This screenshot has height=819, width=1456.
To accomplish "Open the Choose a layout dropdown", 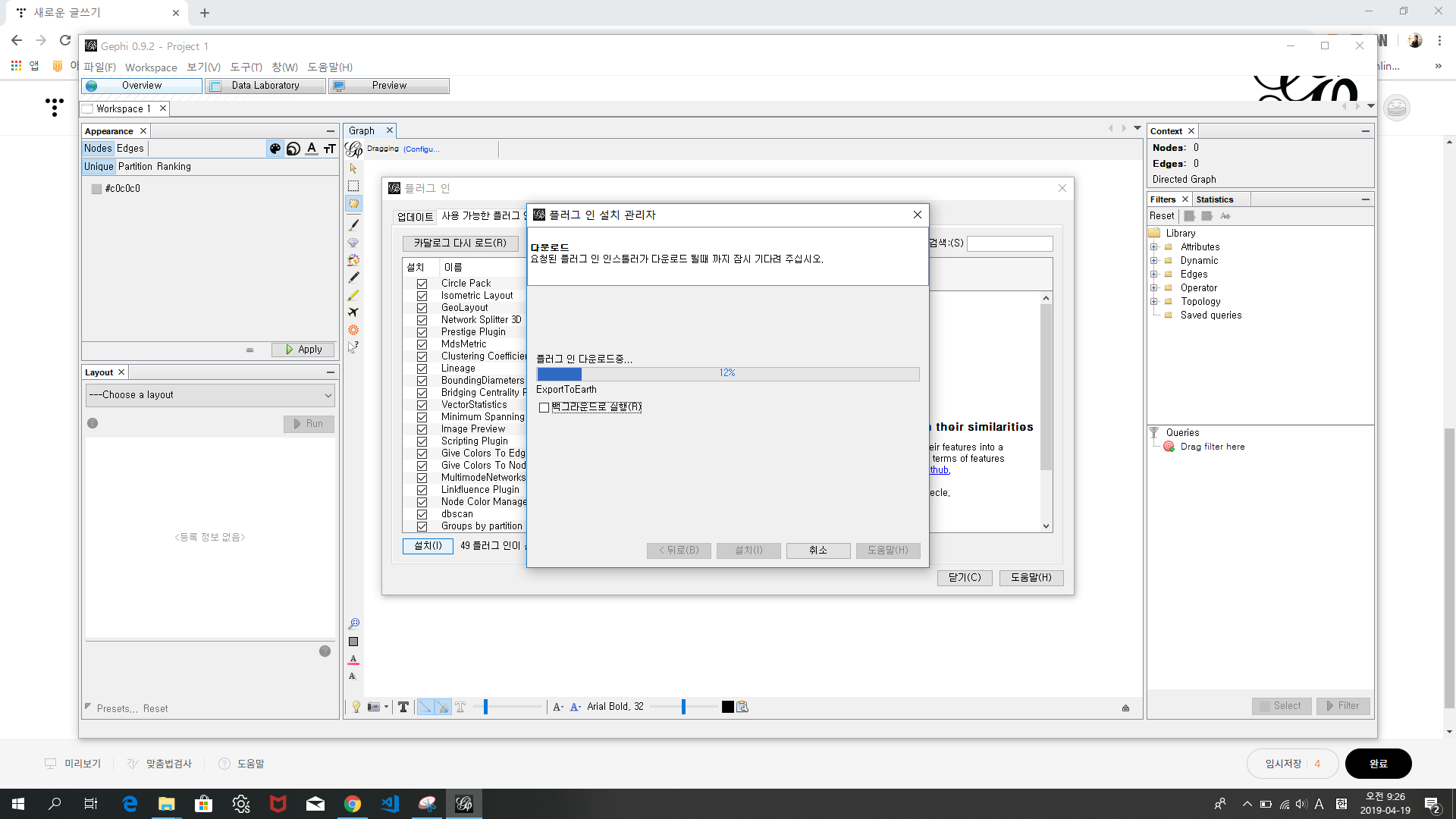I will [x=210, y=395].
